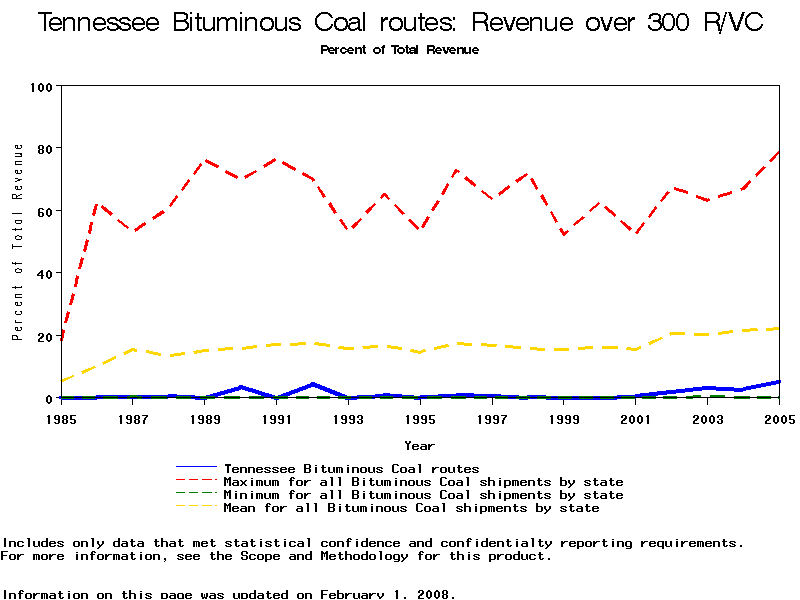Click the footnote mentioning Scope and Methodology

(x=275, y=556)
